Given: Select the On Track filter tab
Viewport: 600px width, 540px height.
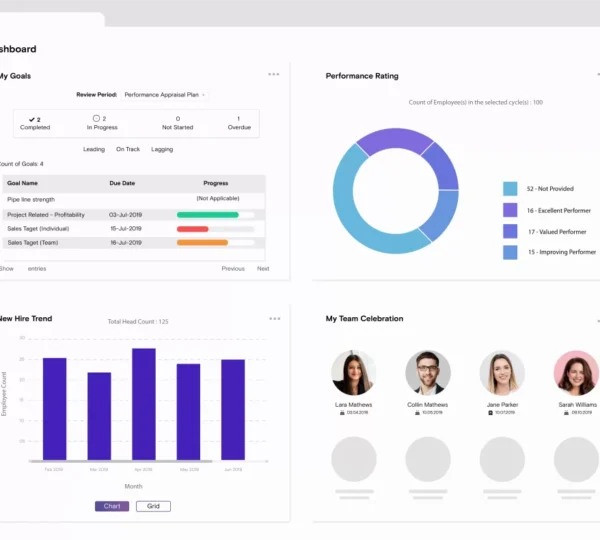Looking at the screenshot, I should (128, 149).
